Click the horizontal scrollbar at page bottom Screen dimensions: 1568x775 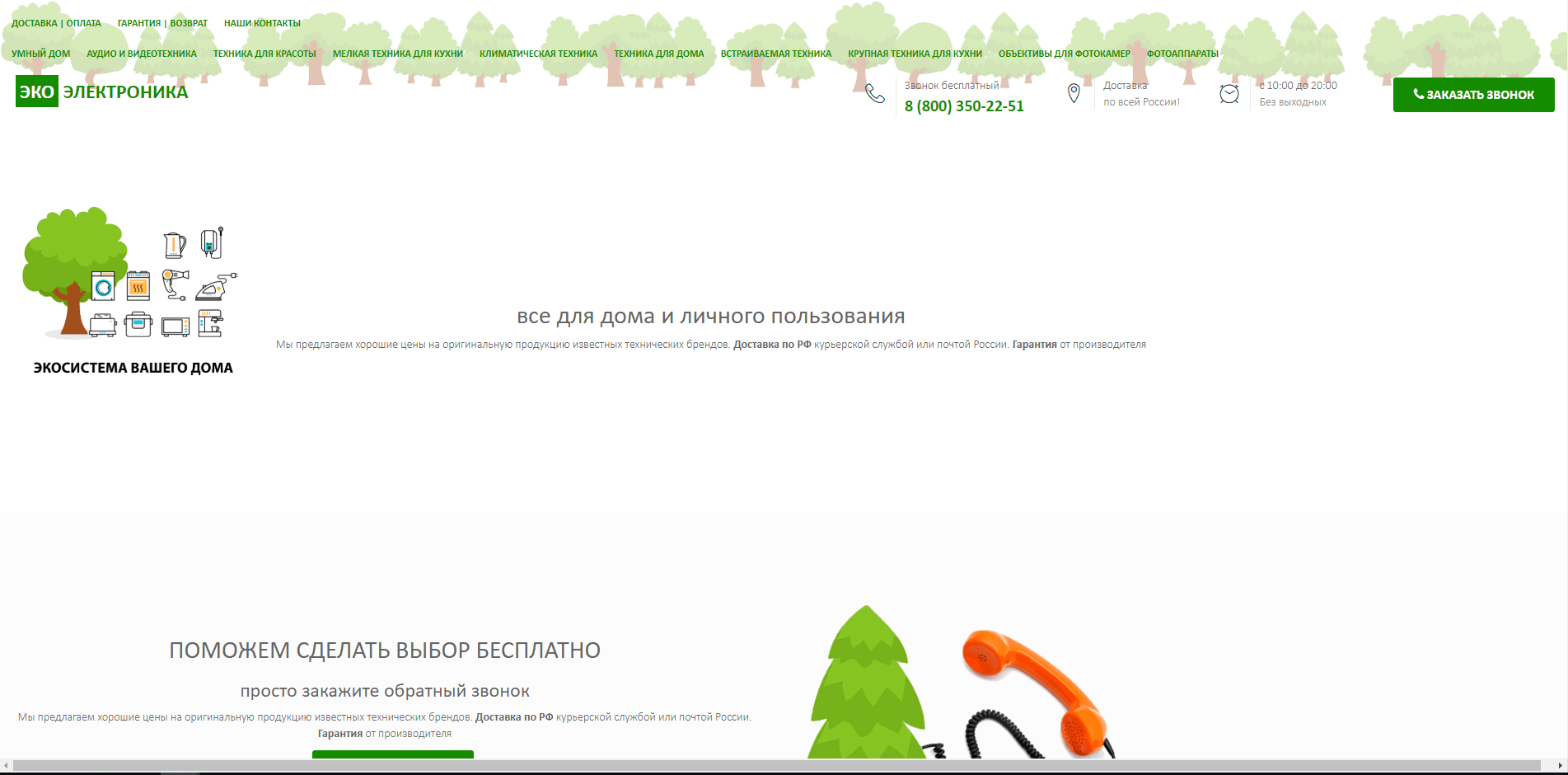coord(775,766)
